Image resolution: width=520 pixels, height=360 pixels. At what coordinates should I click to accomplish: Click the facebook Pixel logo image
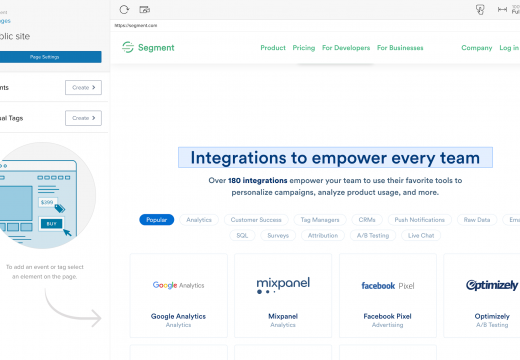point(388,286)
